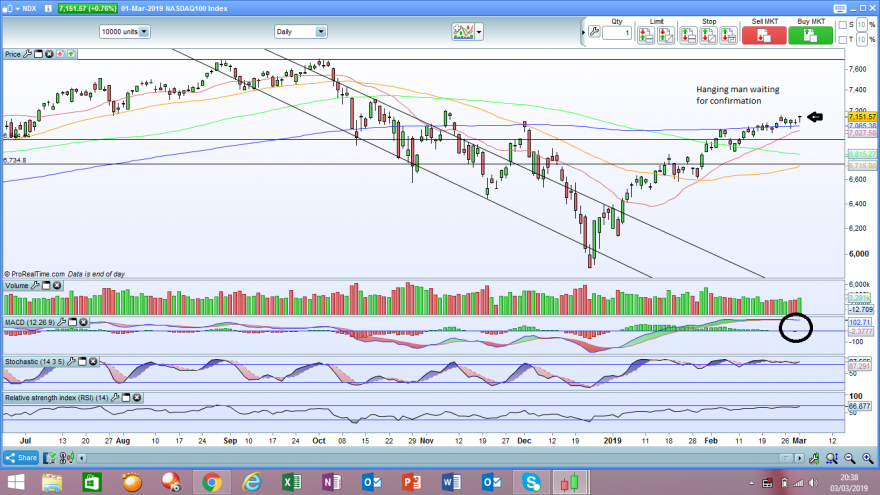Click the Buy MKT green button
880x495 pixels.
pos(810,35)
